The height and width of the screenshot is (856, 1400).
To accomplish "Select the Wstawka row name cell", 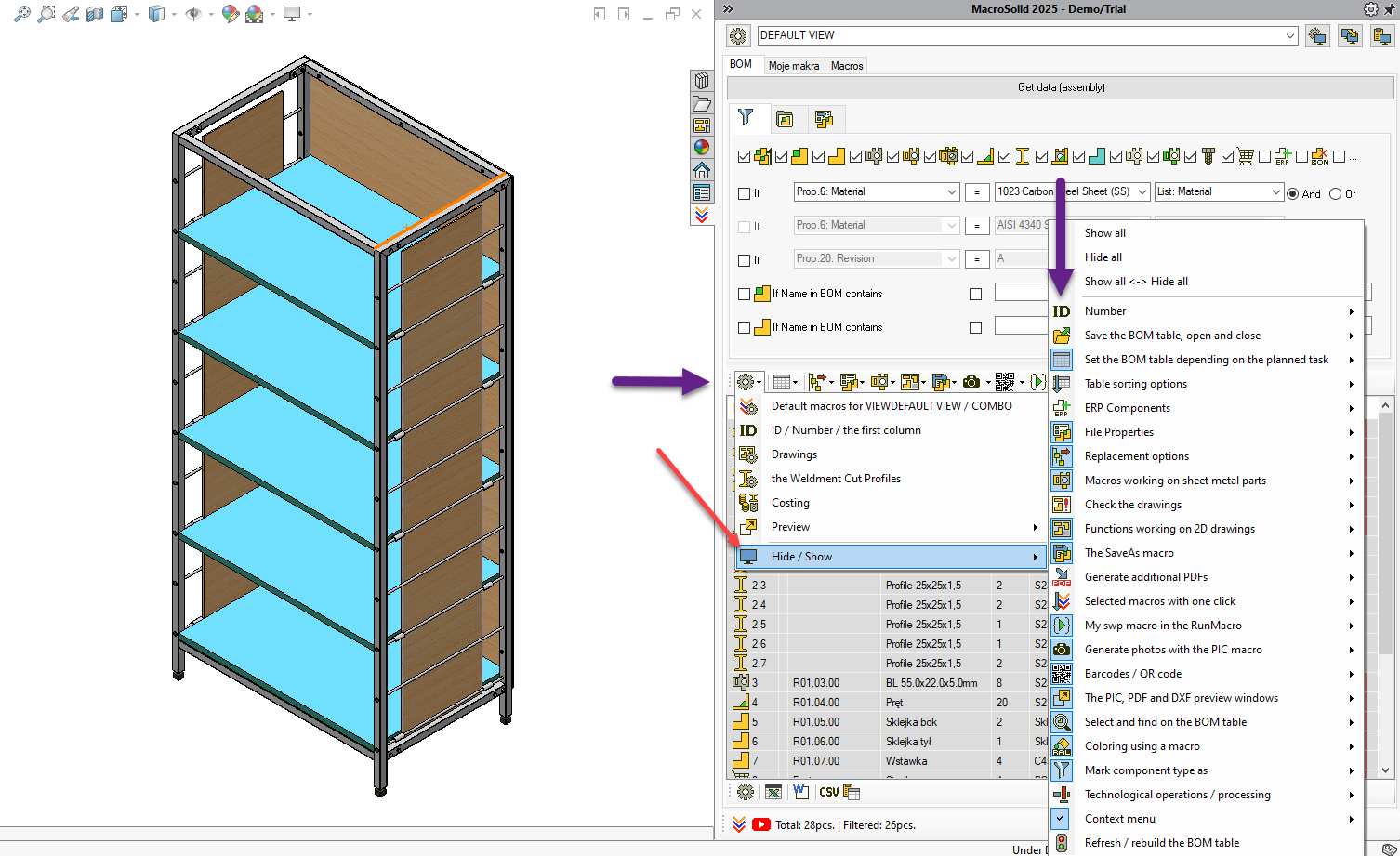I will pyautogui.click(x=936, y=761).
